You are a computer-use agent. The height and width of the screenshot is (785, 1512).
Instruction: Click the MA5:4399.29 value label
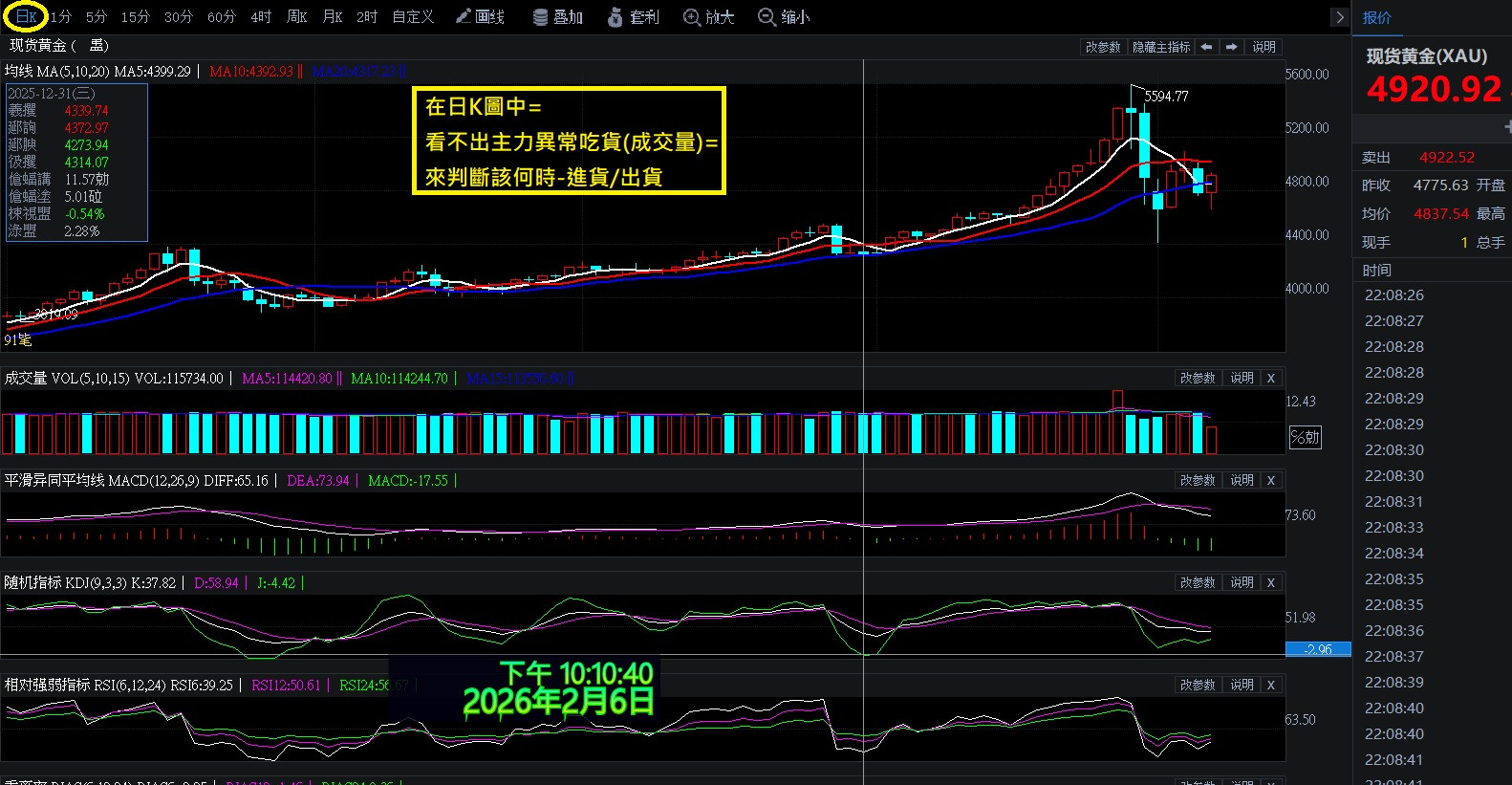pos(152,72)
